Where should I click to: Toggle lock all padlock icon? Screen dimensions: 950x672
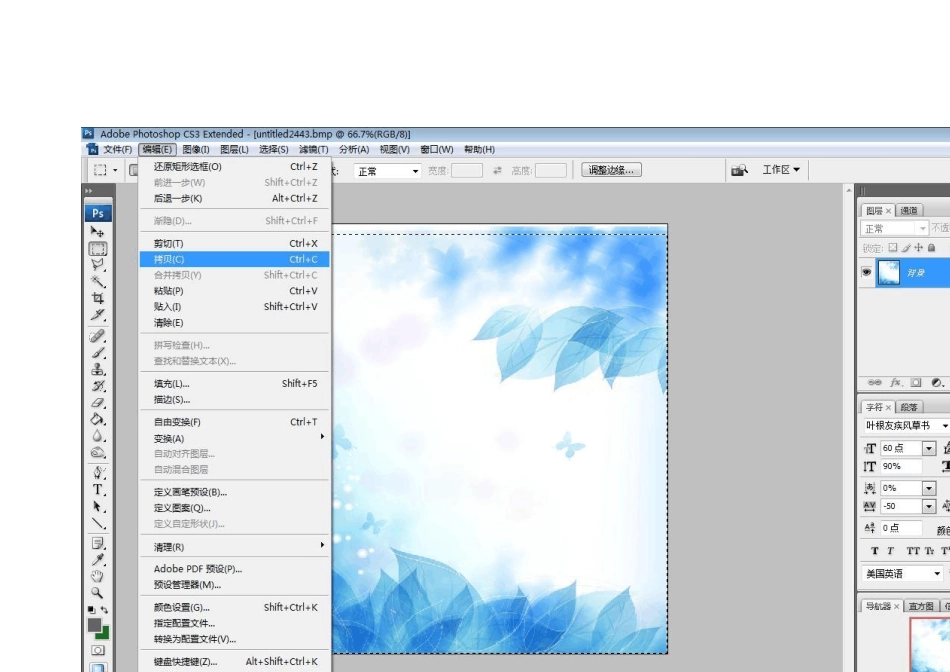pyautogui.click(x=932, y=247)
